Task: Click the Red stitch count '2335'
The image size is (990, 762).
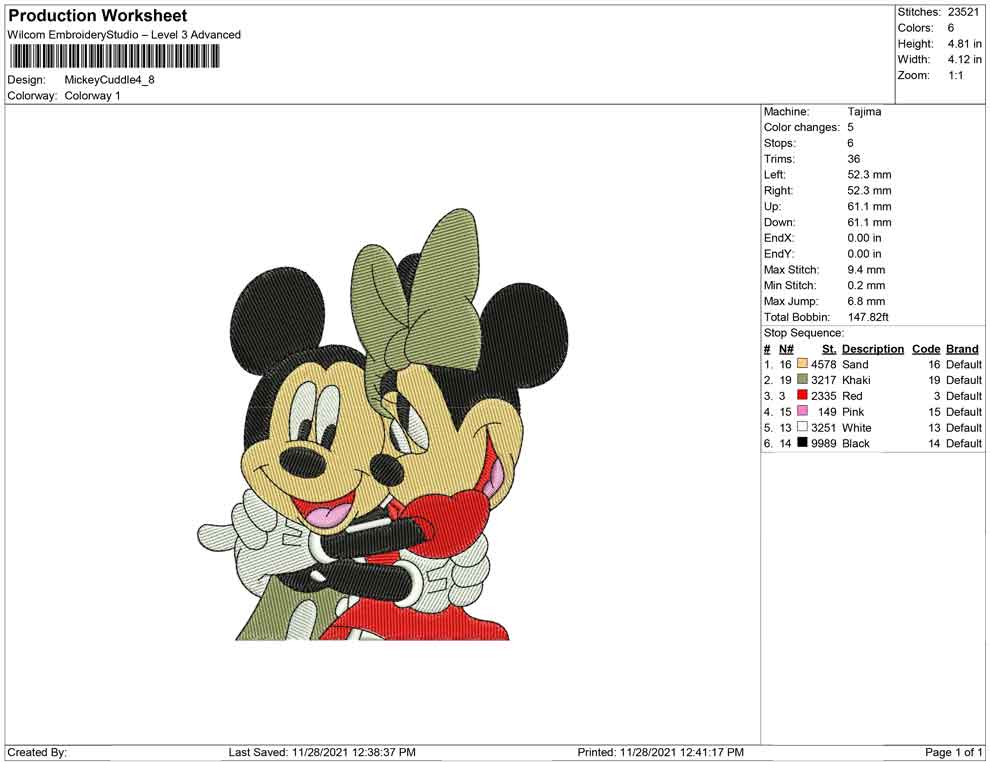Action: point(823,396)
